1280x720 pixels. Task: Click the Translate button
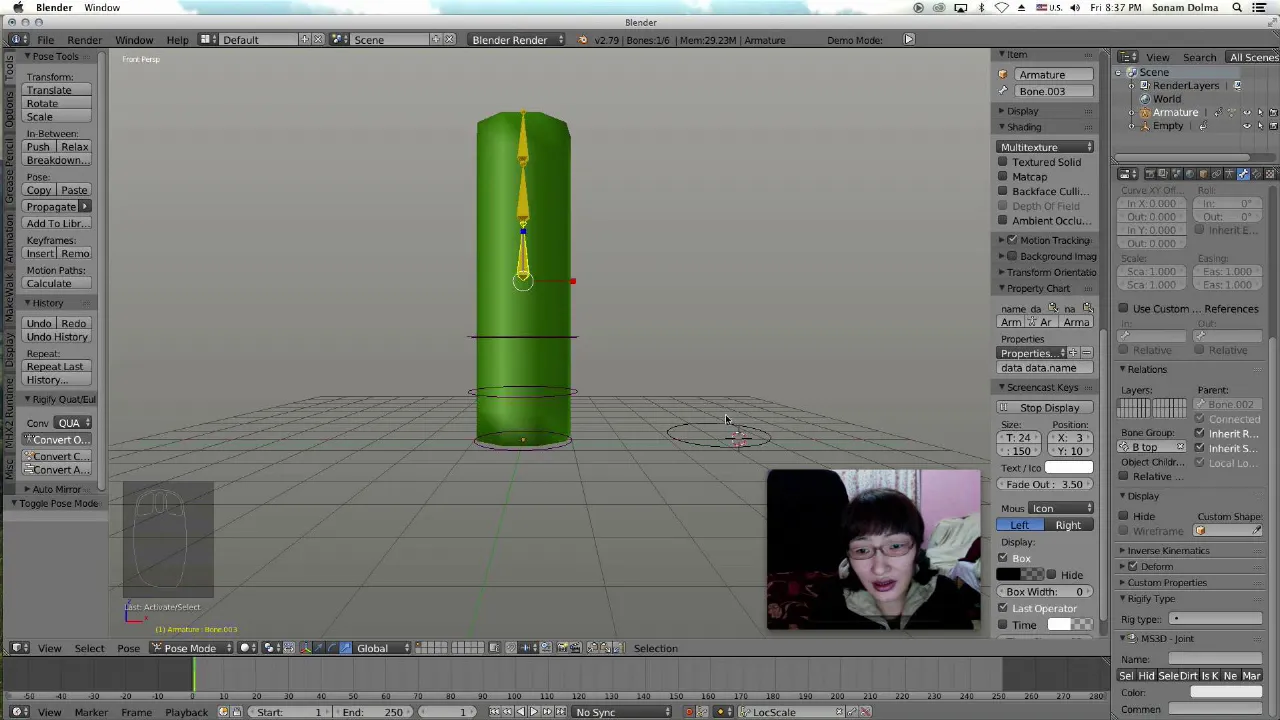click(x=57, y=90)
